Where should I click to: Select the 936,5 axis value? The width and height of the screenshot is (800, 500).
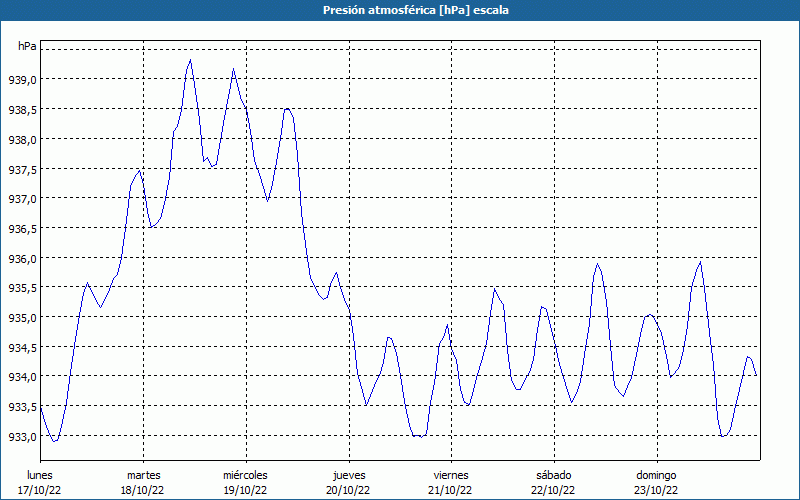22,229
